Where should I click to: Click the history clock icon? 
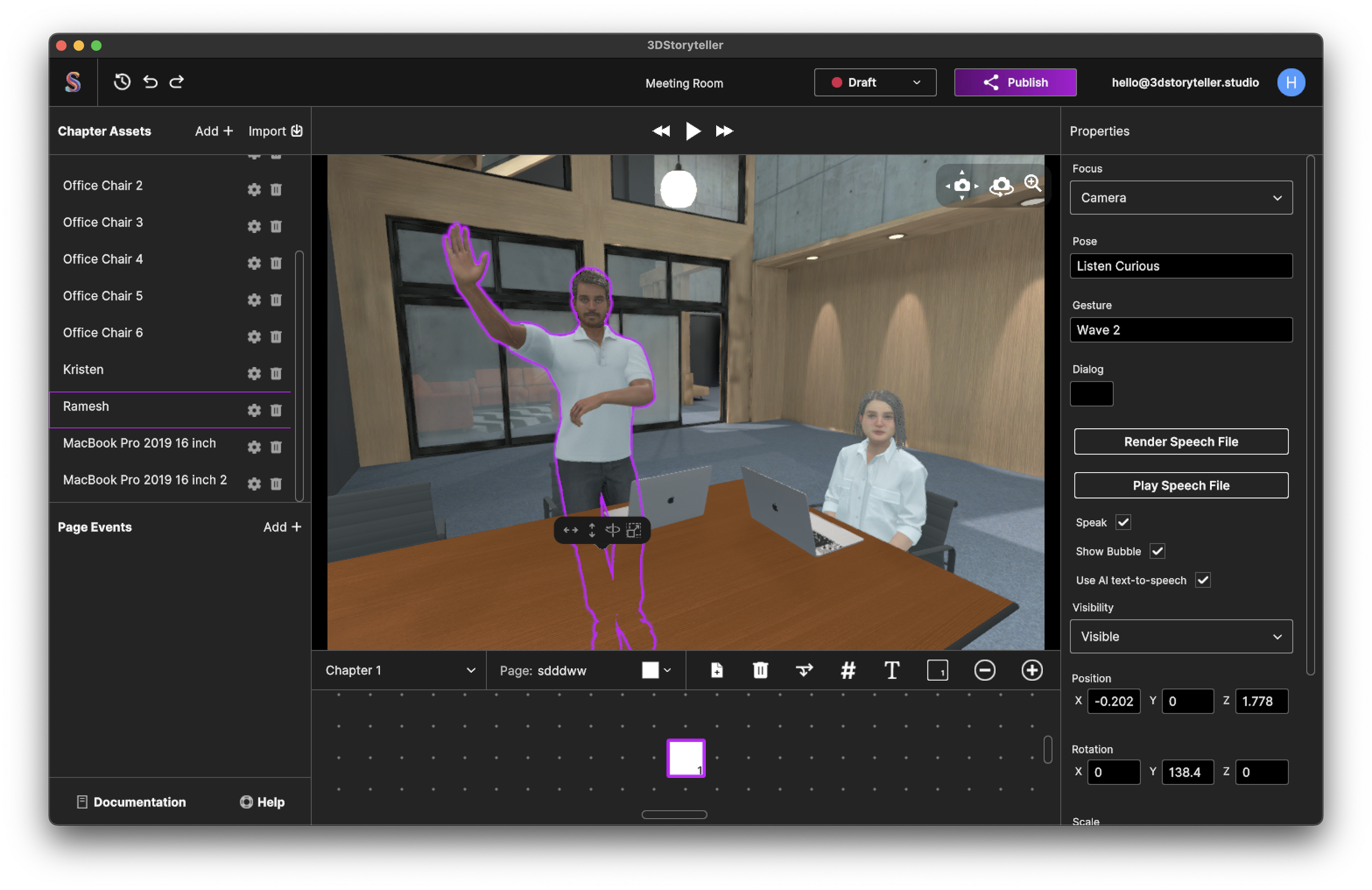click(122, 82)
